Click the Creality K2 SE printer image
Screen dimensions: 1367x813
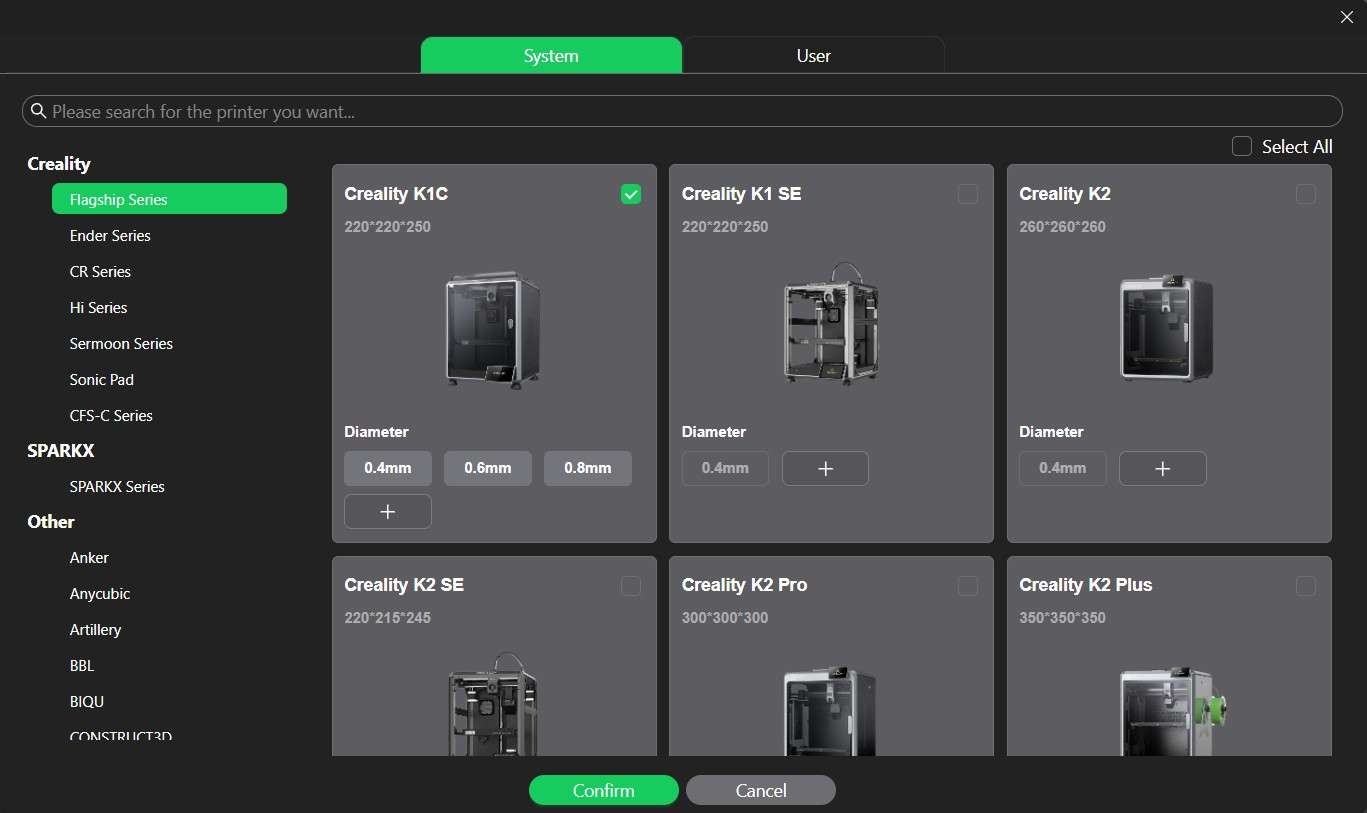494,704
